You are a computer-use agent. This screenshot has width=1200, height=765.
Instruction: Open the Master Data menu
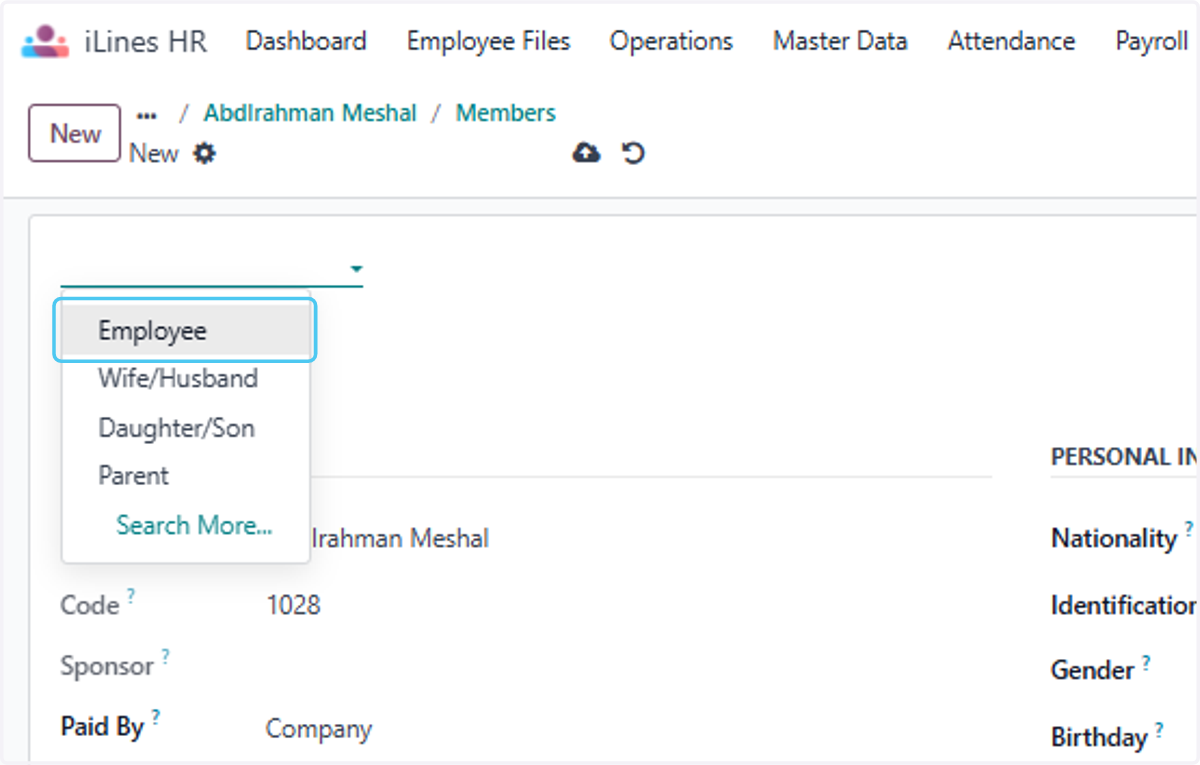click(x=840, y=41)
